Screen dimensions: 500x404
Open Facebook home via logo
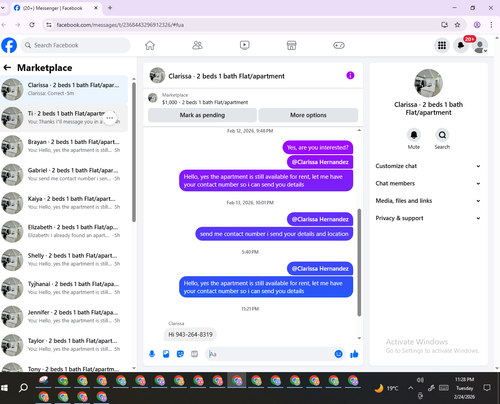[x=9, y=45]
